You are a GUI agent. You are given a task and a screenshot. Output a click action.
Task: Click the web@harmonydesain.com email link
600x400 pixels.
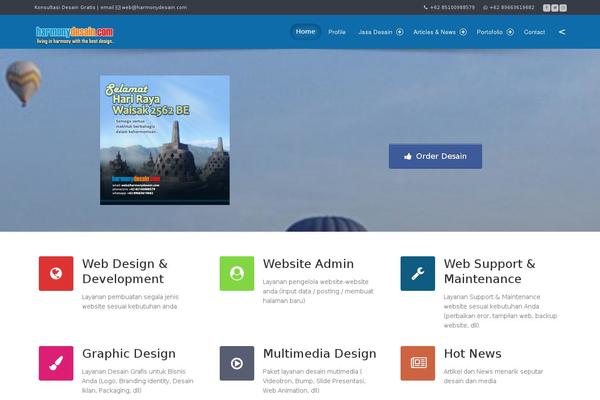point(154,7)
